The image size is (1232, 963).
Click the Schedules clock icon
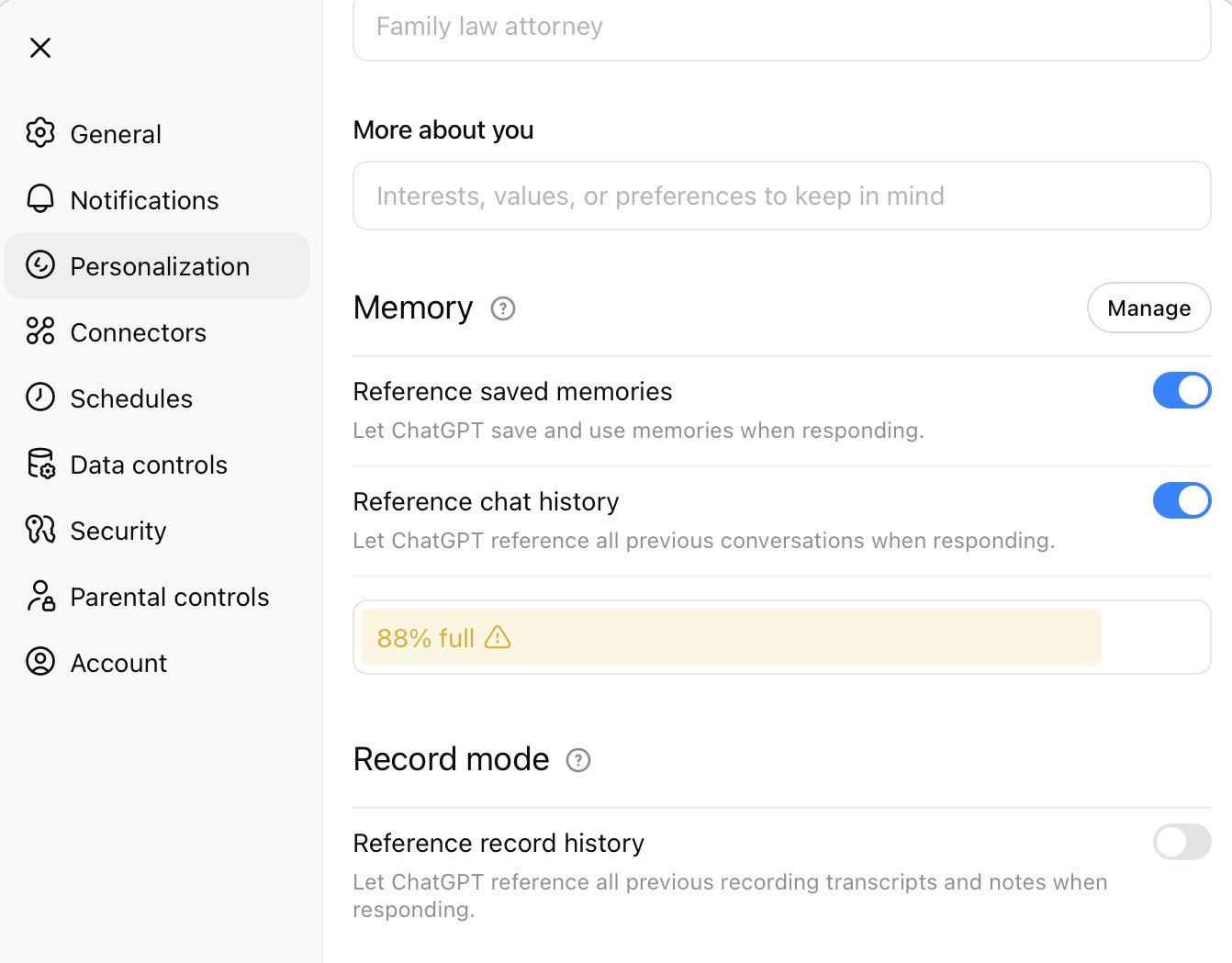(x=40, y=398)
